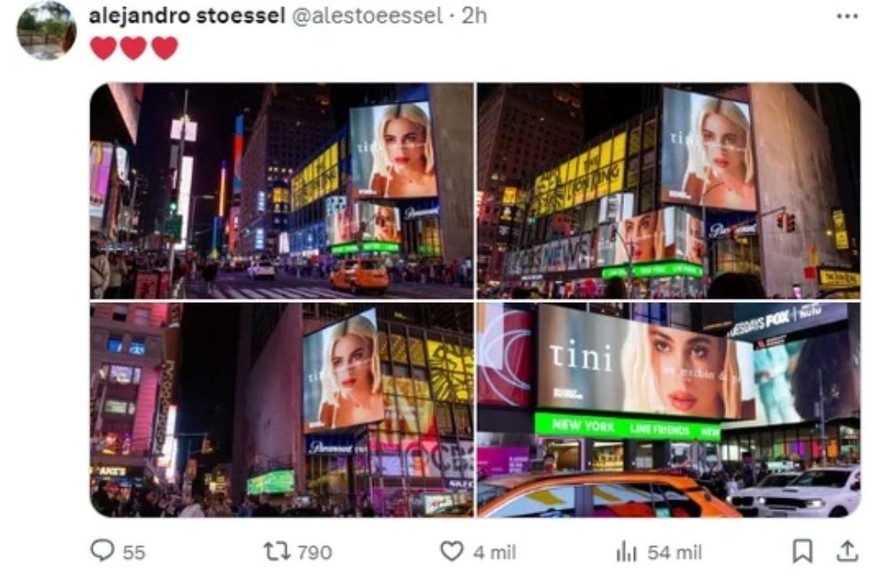Like the post with heart icon
The height and width of the screenshot is (580, 870).
pyautogui.click(x=452, y=551)
